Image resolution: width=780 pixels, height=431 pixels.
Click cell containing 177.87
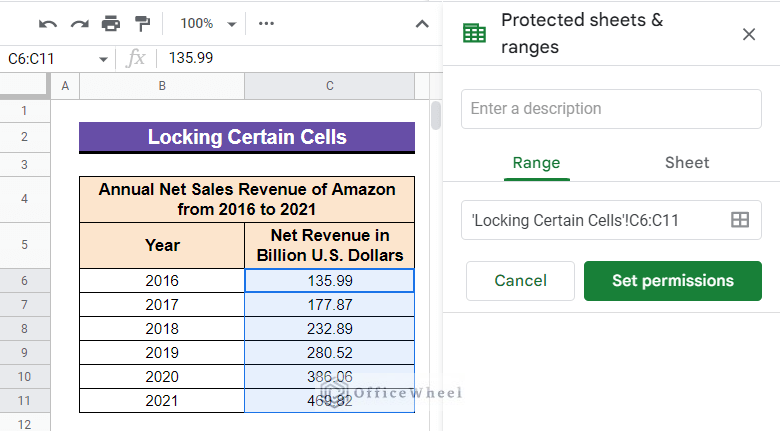click(x=329, y=305)
